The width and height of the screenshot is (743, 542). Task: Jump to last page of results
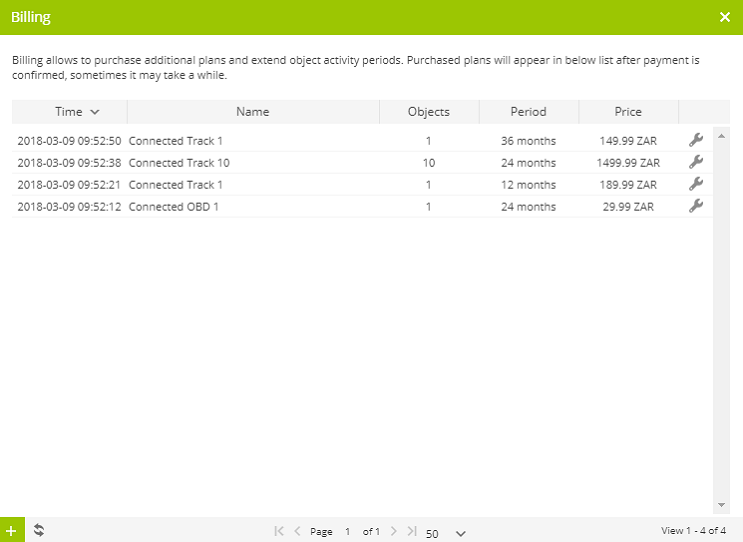[x=411, y=532]
